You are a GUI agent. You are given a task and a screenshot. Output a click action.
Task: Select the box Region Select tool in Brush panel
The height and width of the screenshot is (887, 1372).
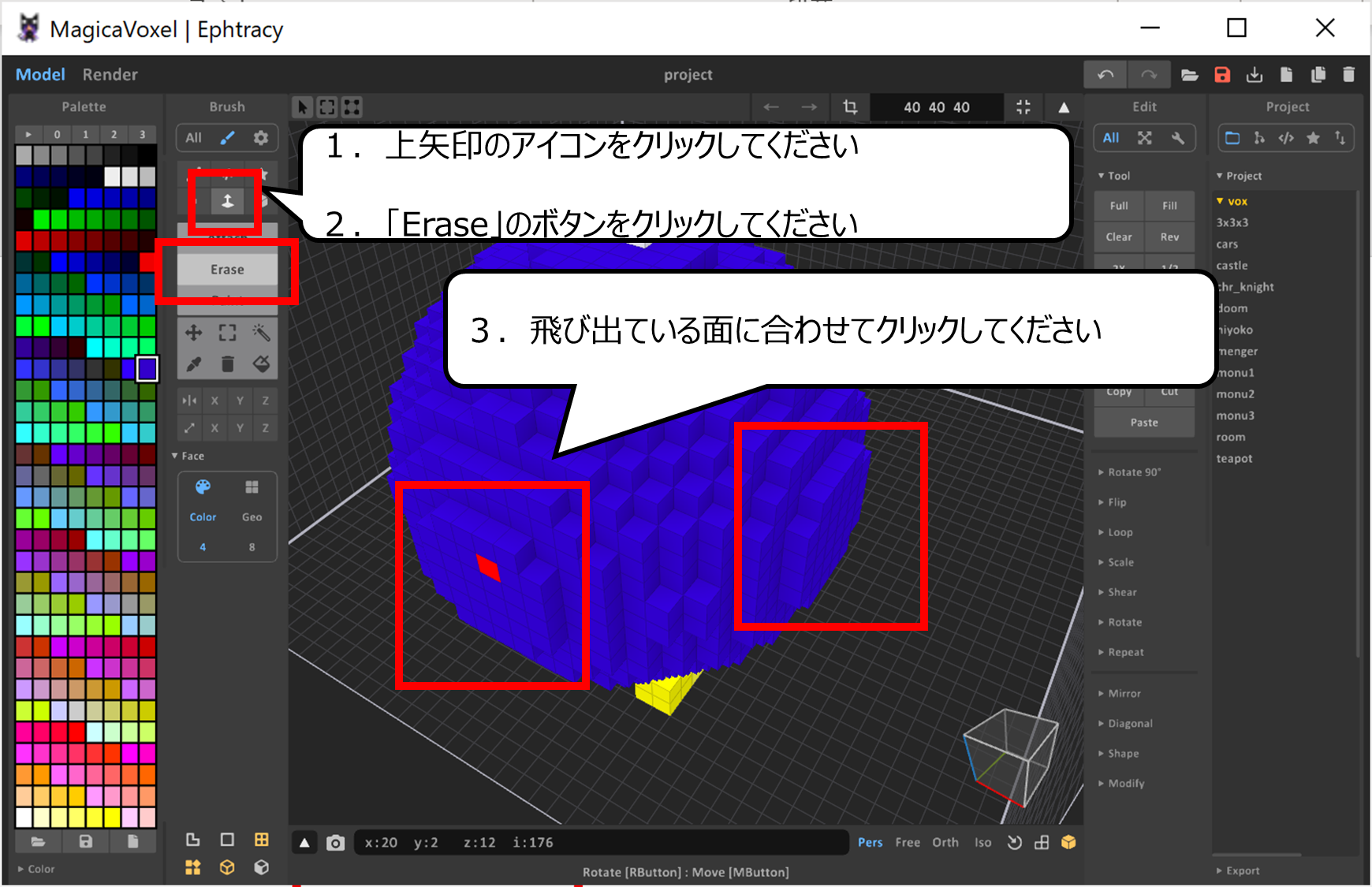pos(228,333)
